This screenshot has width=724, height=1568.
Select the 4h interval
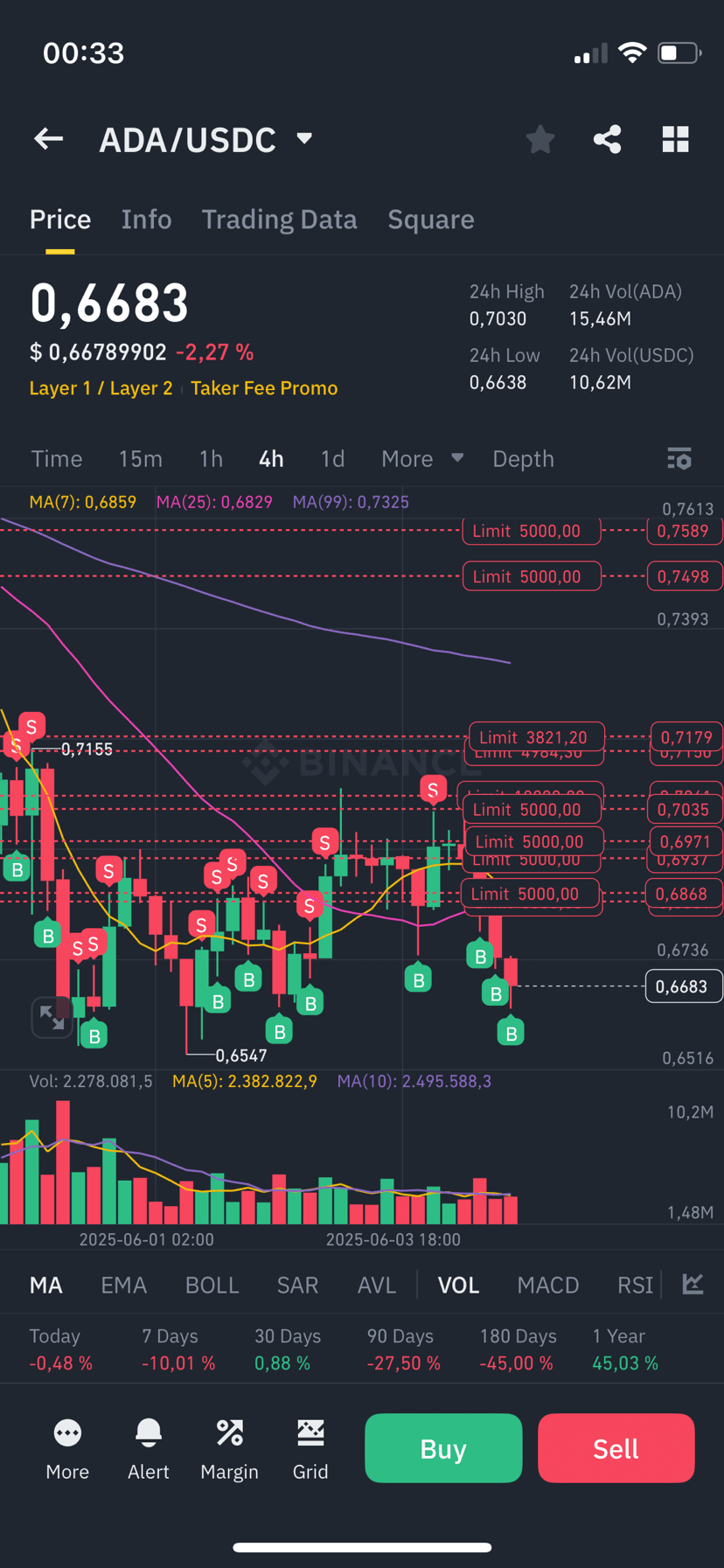click(271, 458)
